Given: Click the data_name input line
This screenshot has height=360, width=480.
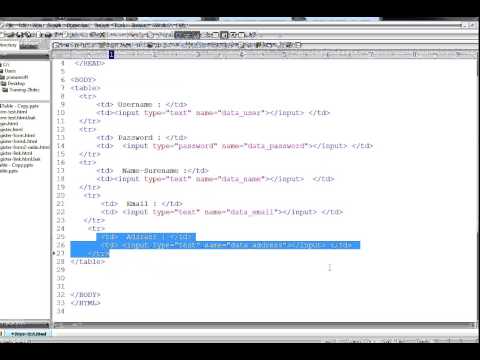Looking at the screenshot, I should point(215,179).
